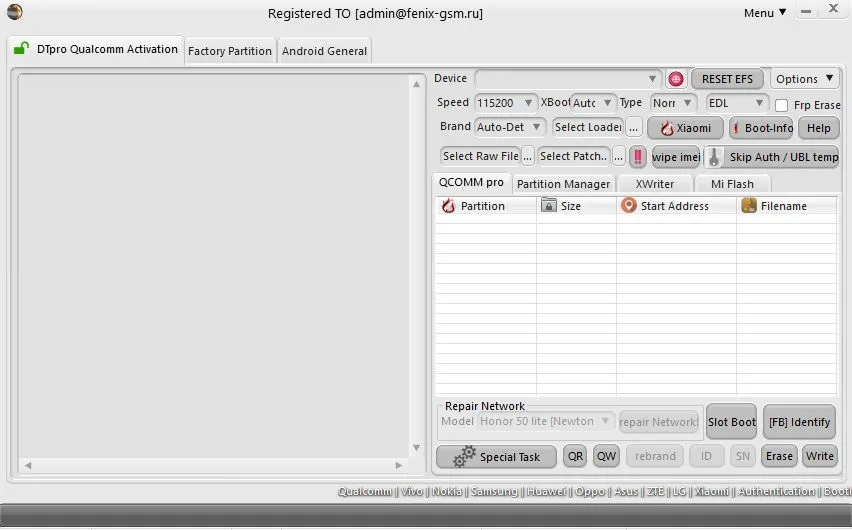Open Special Task with the gears icon
The image size is (852, 530).
click(x=497, y=457)
